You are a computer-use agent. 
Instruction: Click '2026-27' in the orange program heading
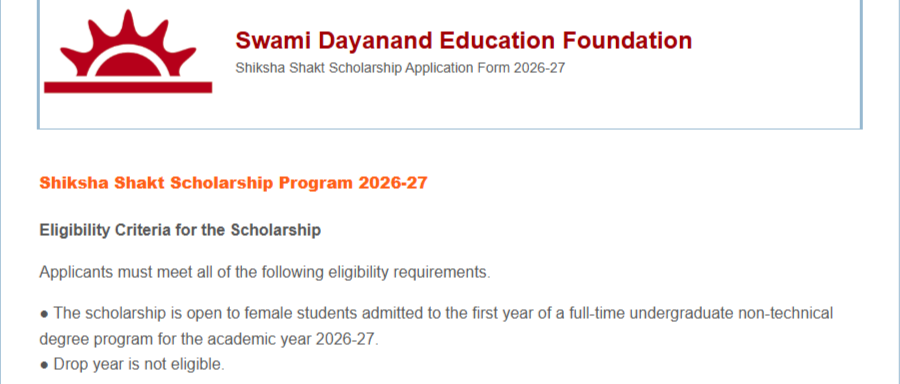coord(393,183)
